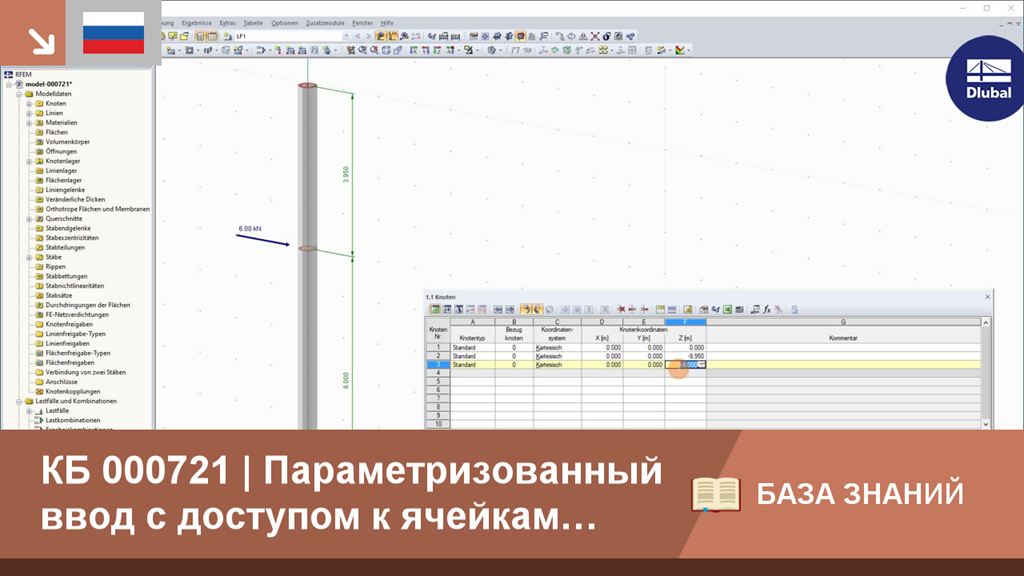
Task: Click the Russian flag icon
Action: click(x=114, y=33)
